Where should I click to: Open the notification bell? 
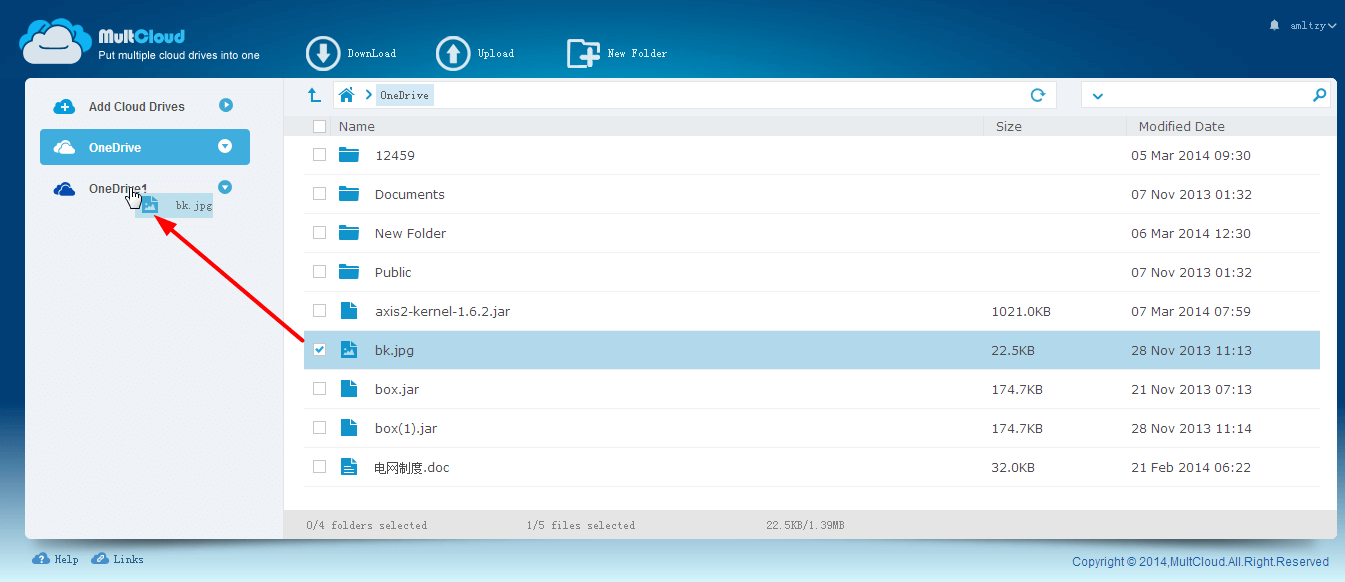click(1274, 25)
